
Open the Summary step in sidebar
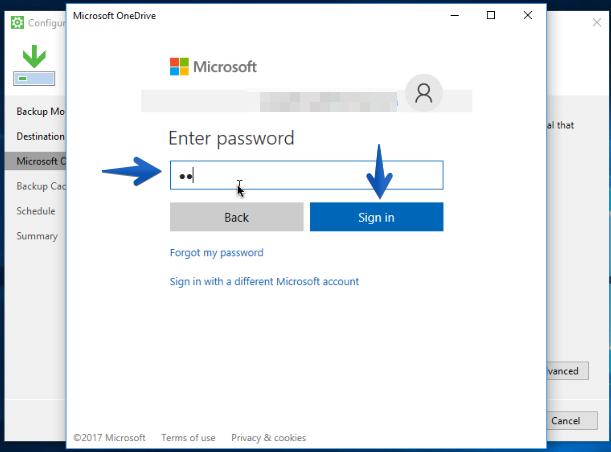click(x=37, y=236)
